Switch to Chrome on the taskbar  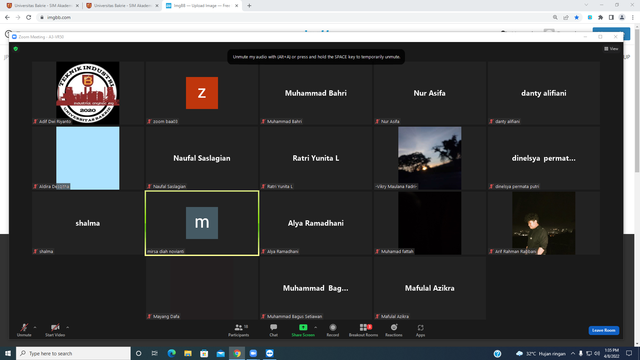[x=237, y=353]
